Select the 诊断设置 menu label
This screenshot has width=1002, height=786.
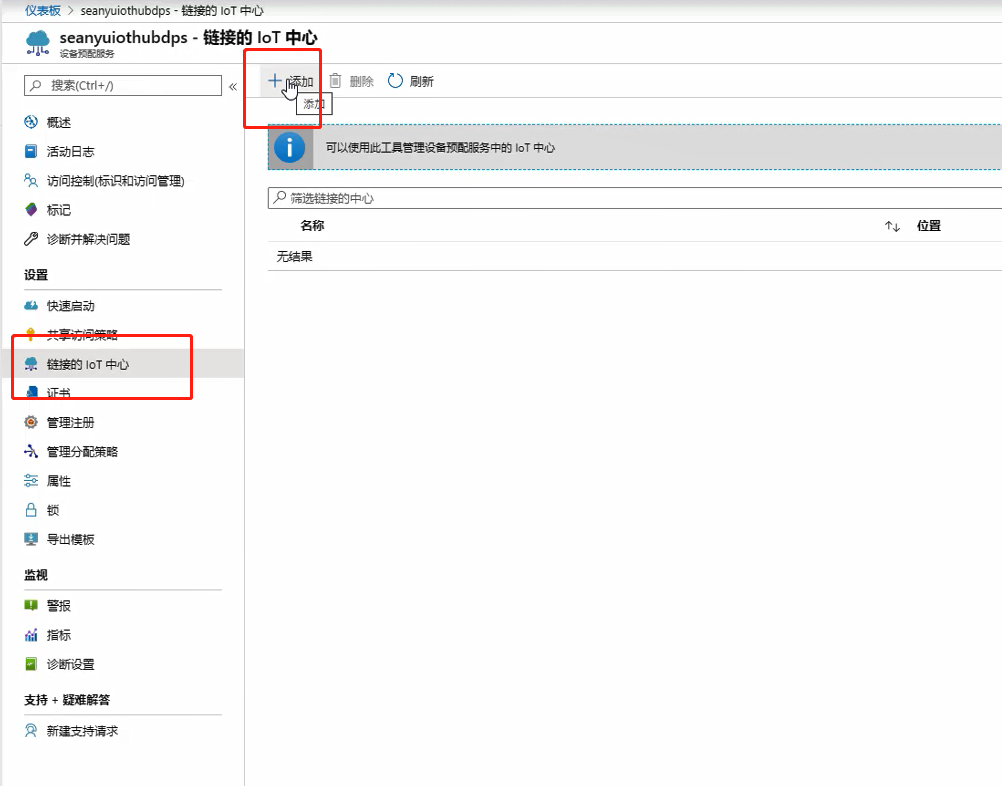click(x=70, y=664)
